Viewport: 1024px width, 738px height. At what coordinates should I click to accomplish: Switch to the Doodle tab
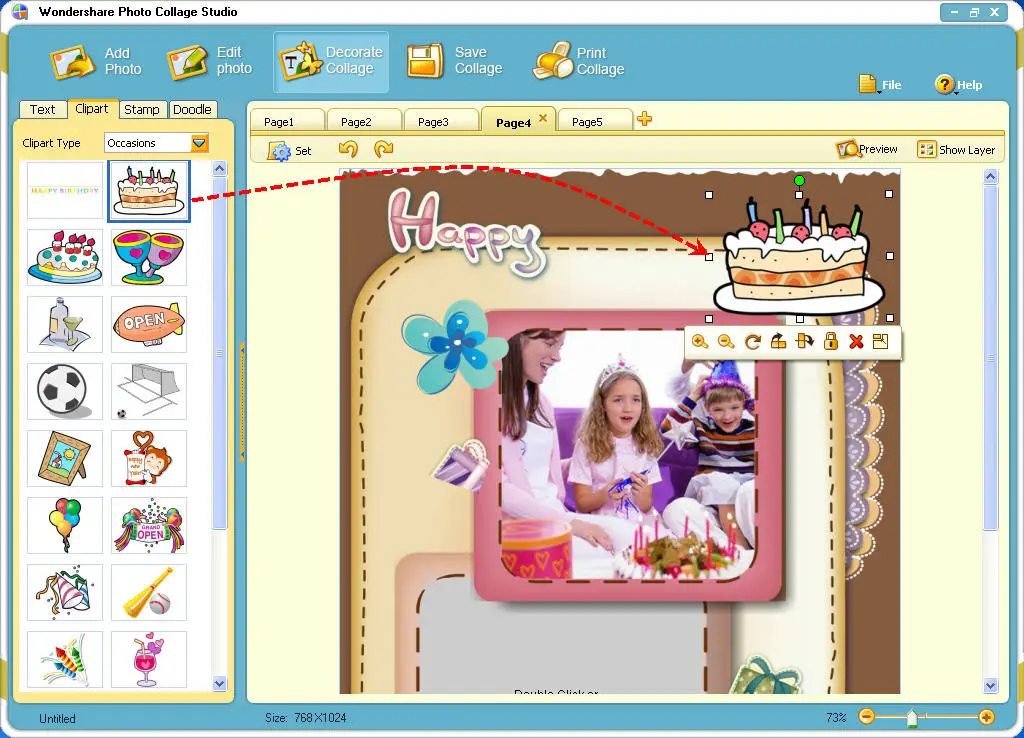point(192,109)
